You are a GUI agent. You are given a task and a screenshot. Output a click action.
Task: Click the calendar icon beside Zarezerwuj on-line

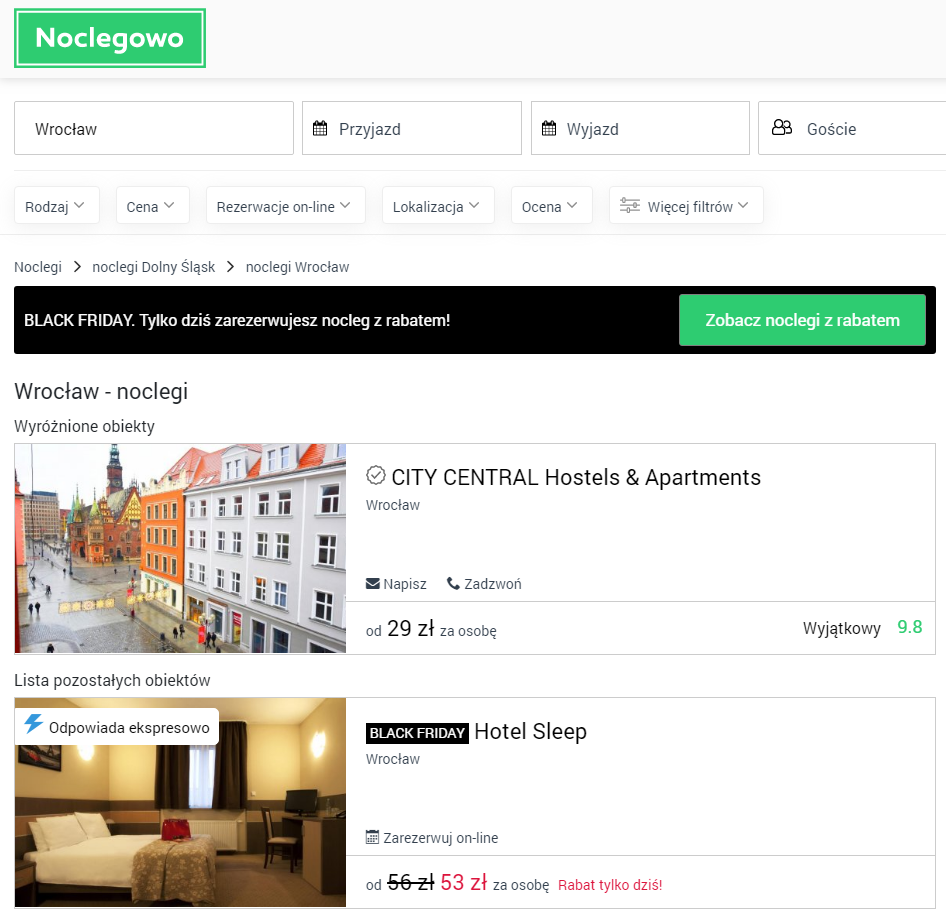(373, 837)
